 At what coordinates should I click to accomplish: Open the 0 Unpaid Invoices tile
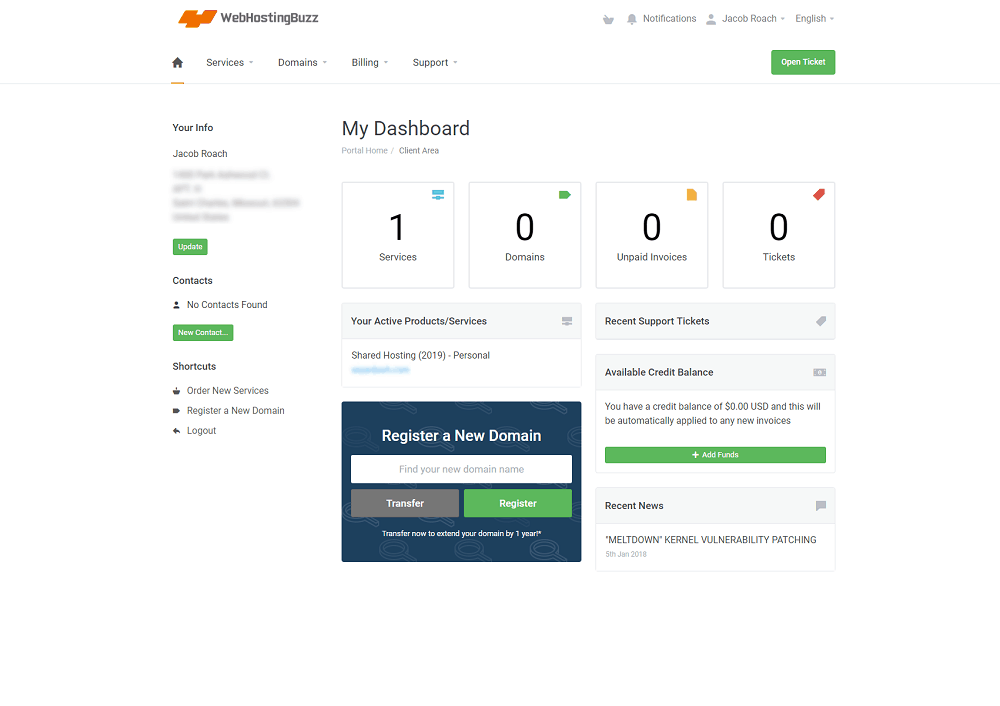(652, 235)
